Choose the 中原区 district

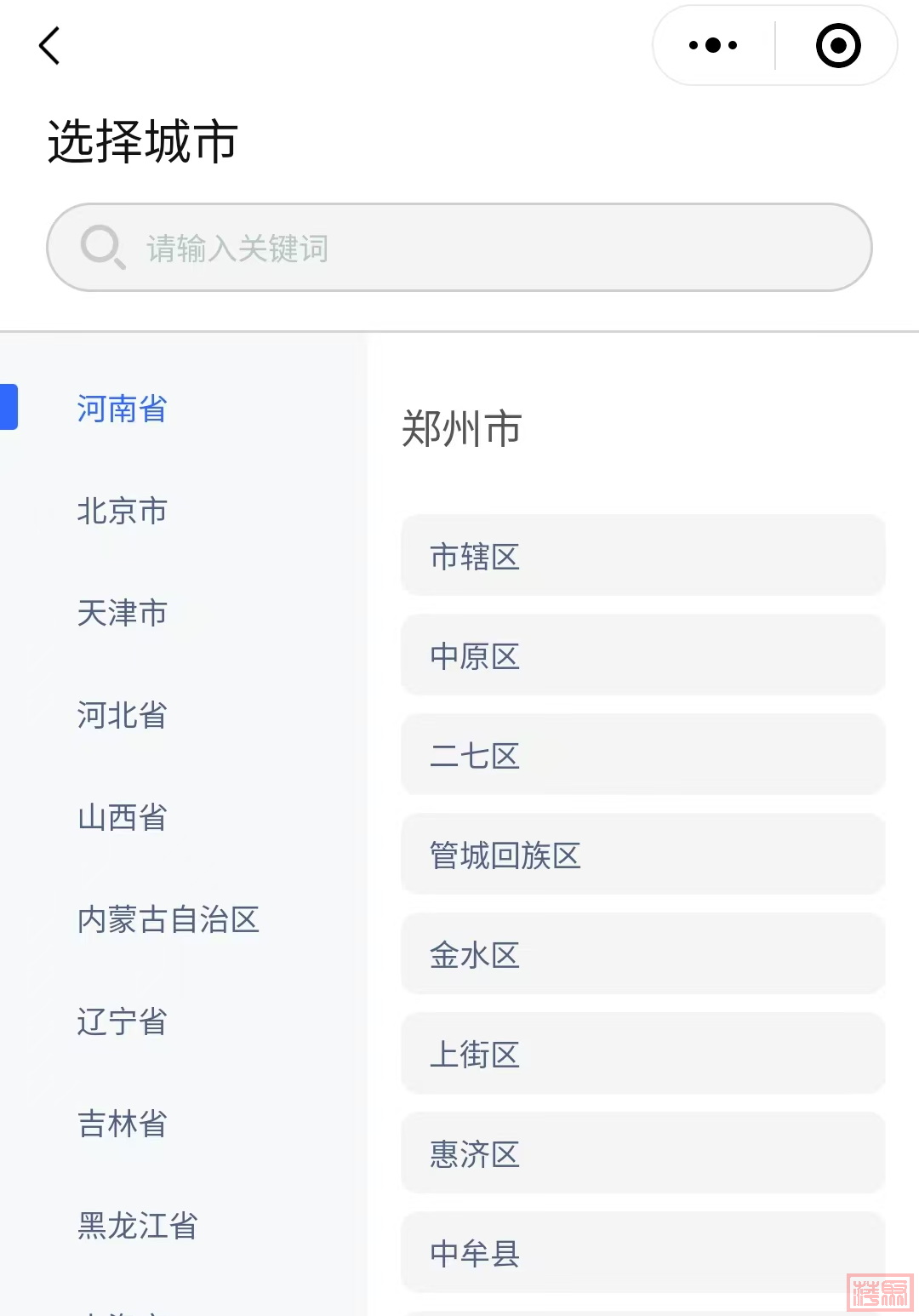pyautogui.click(x=642, y=655)
